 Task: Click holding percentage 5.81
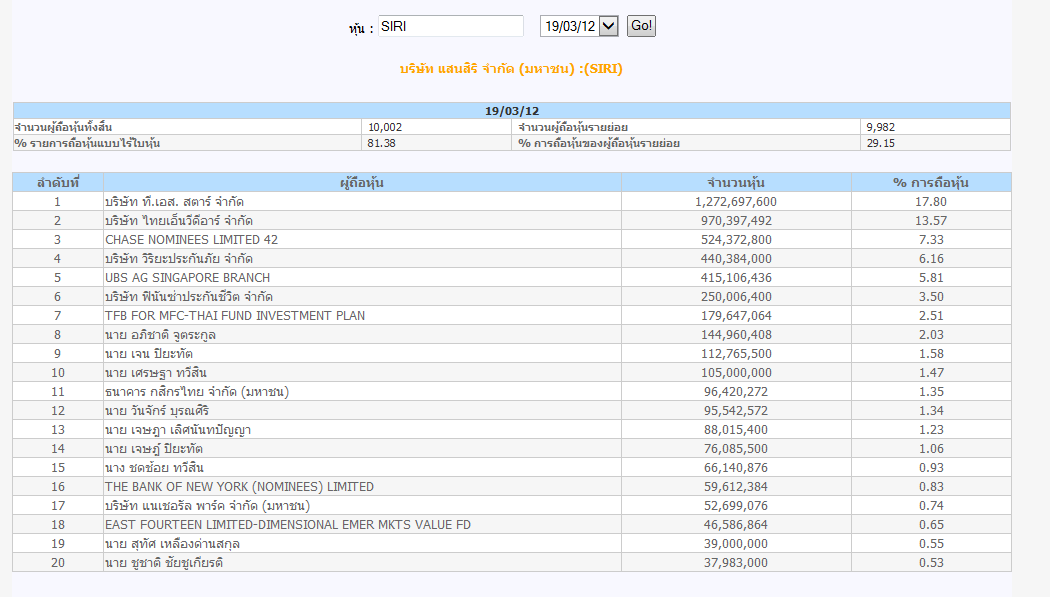tap(931, 278)
